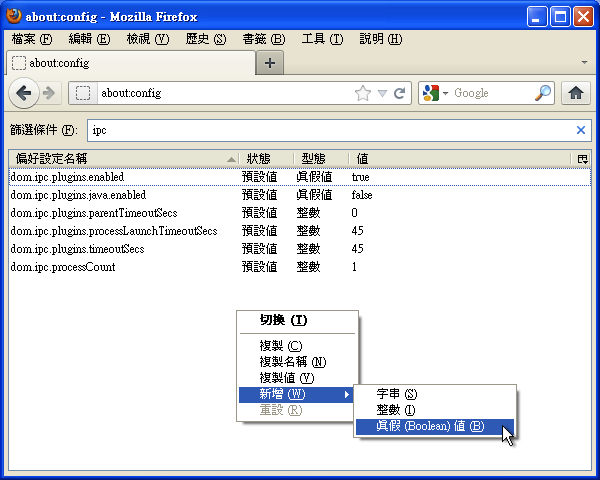Choose 複製 (C) in context menu

pyautogui.click(x=297, y=346)
